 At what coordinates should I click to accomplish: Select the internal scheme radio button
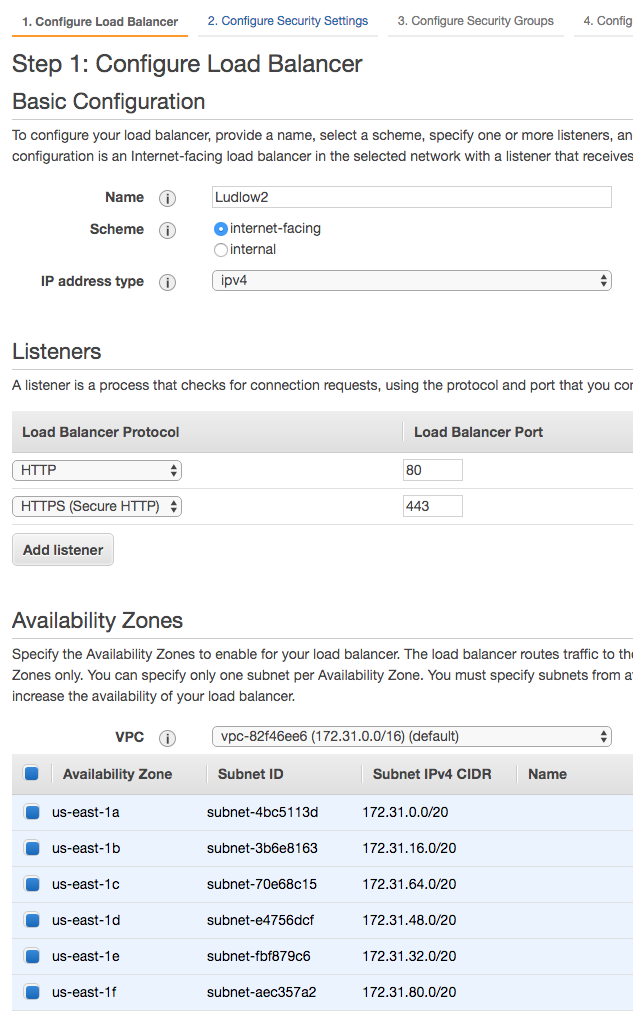click(221, 250)
